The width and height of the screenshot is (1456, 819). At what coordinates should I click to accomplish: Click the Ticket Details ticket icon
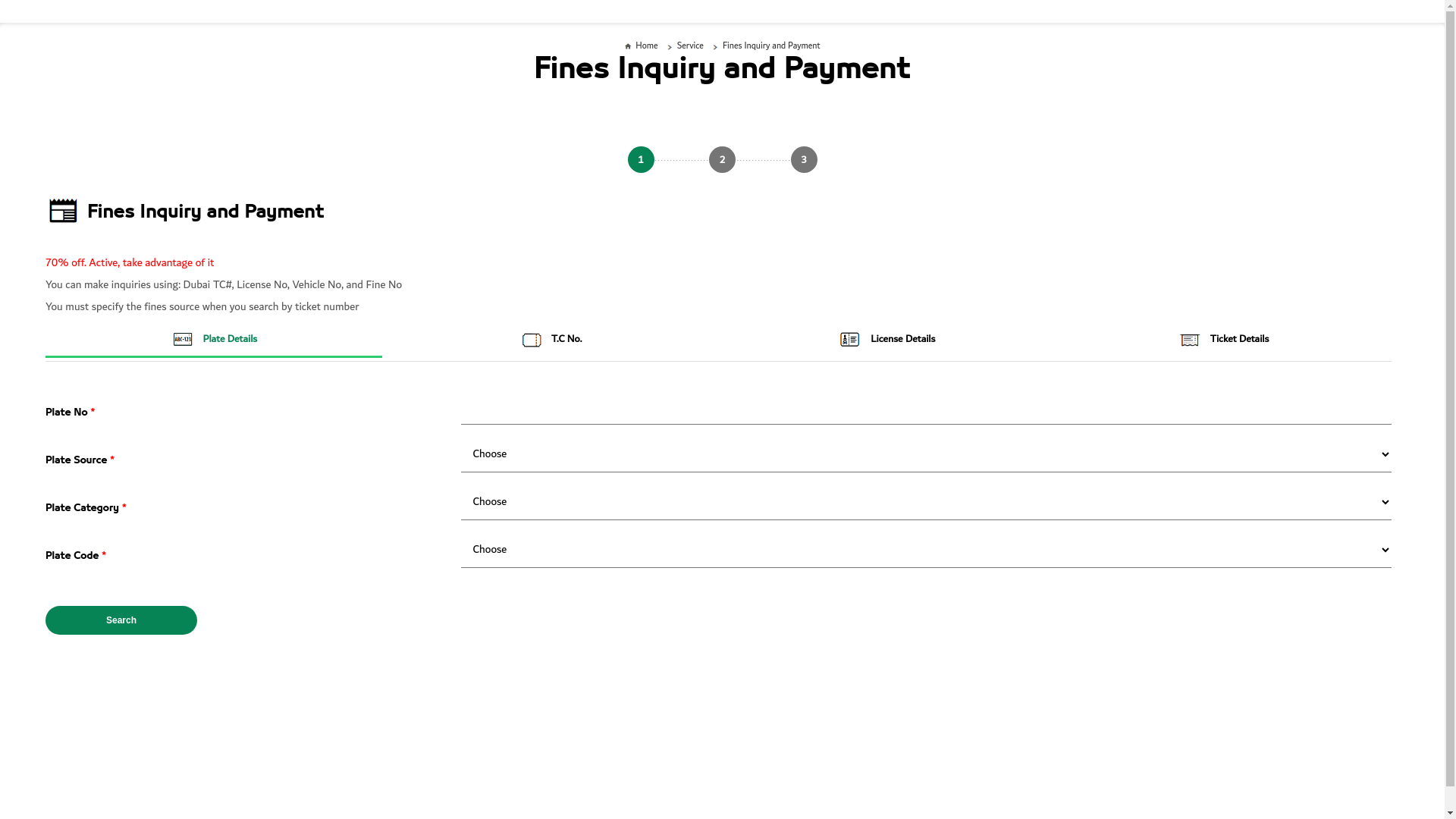point(1190,340)
